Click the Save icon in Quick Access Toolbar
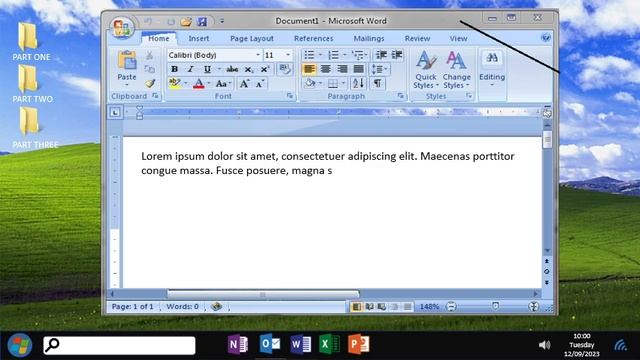The image size is (640, 360). (202, 21)
